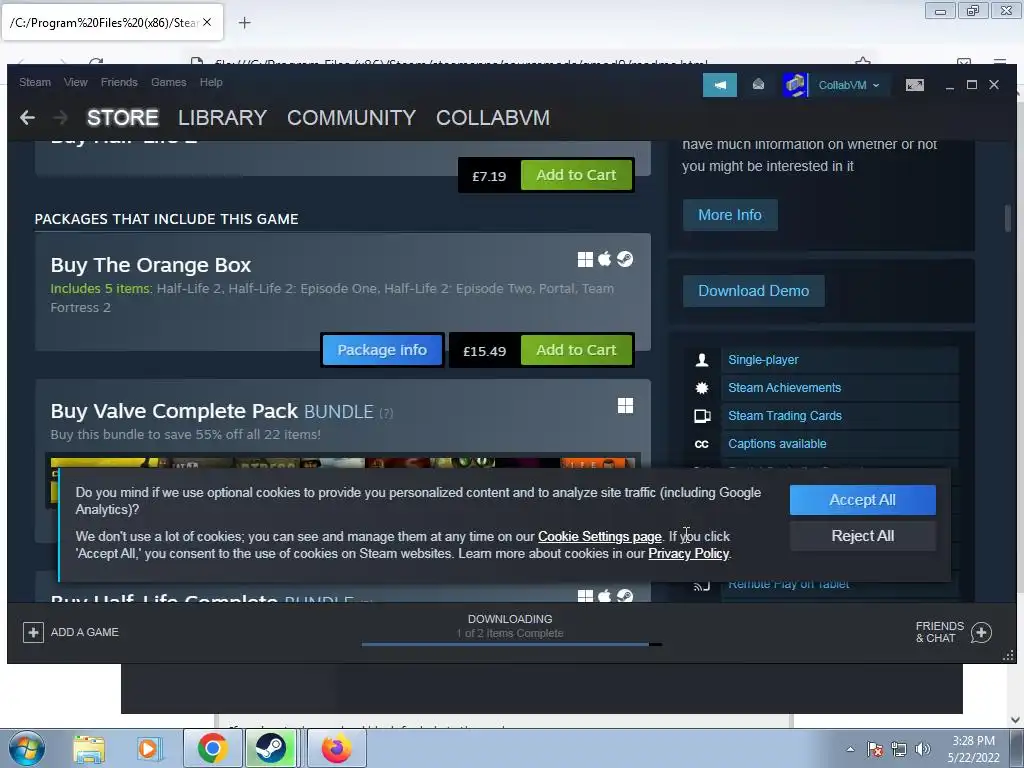
Task: Open the Cookie Settings page link
Action: click(600, 537)
